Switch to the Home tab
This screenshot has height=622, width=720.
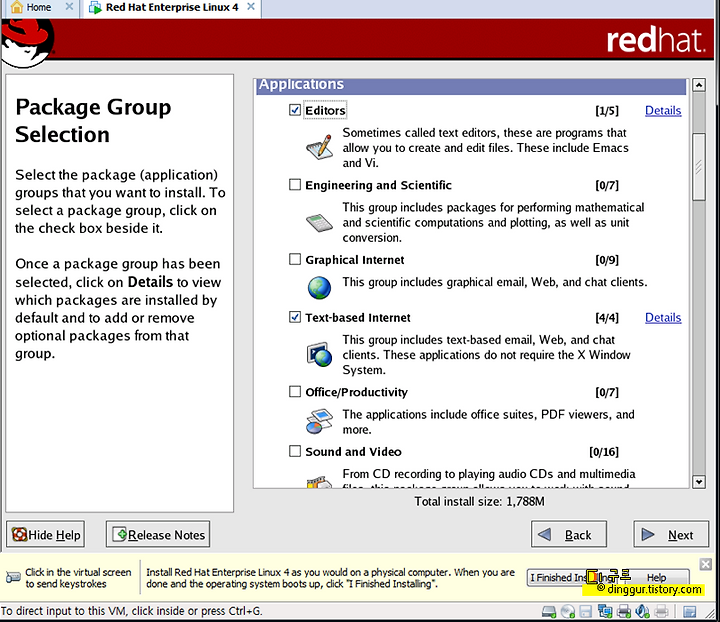point(39,7)
